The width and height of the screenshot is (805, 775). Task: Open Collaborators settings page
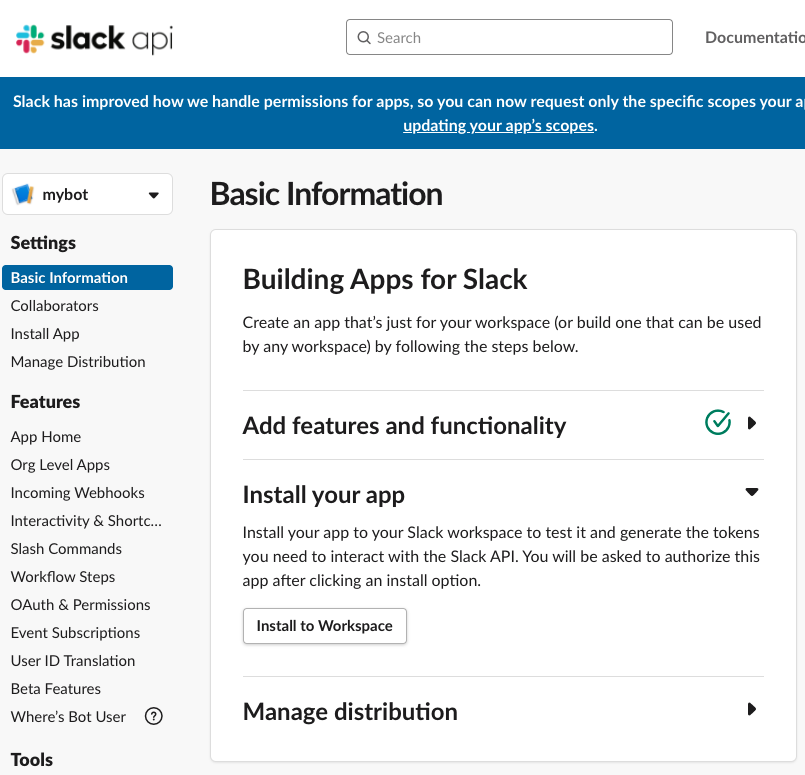coord(55,306)
